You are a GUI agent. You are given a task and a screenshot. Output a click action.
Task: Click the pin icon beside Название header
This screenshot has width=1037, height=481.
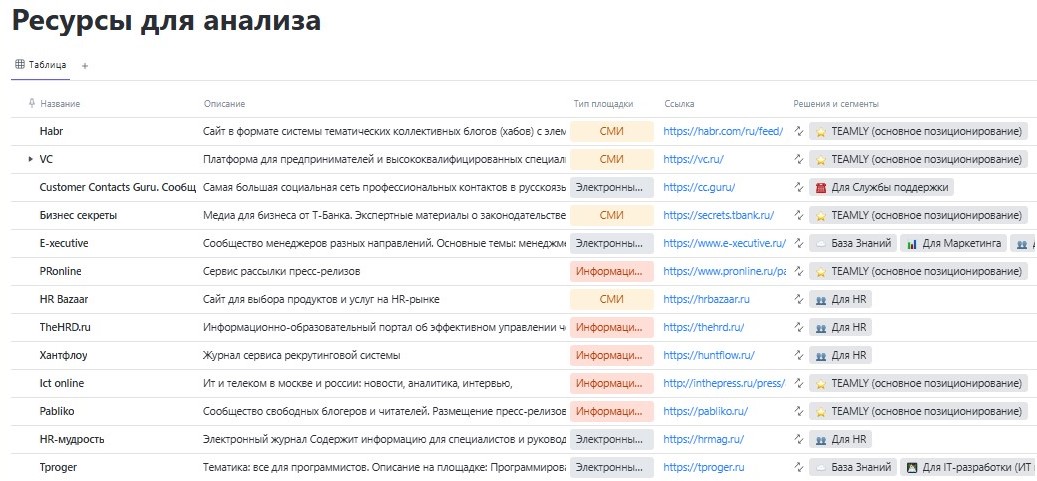point(32,104)
